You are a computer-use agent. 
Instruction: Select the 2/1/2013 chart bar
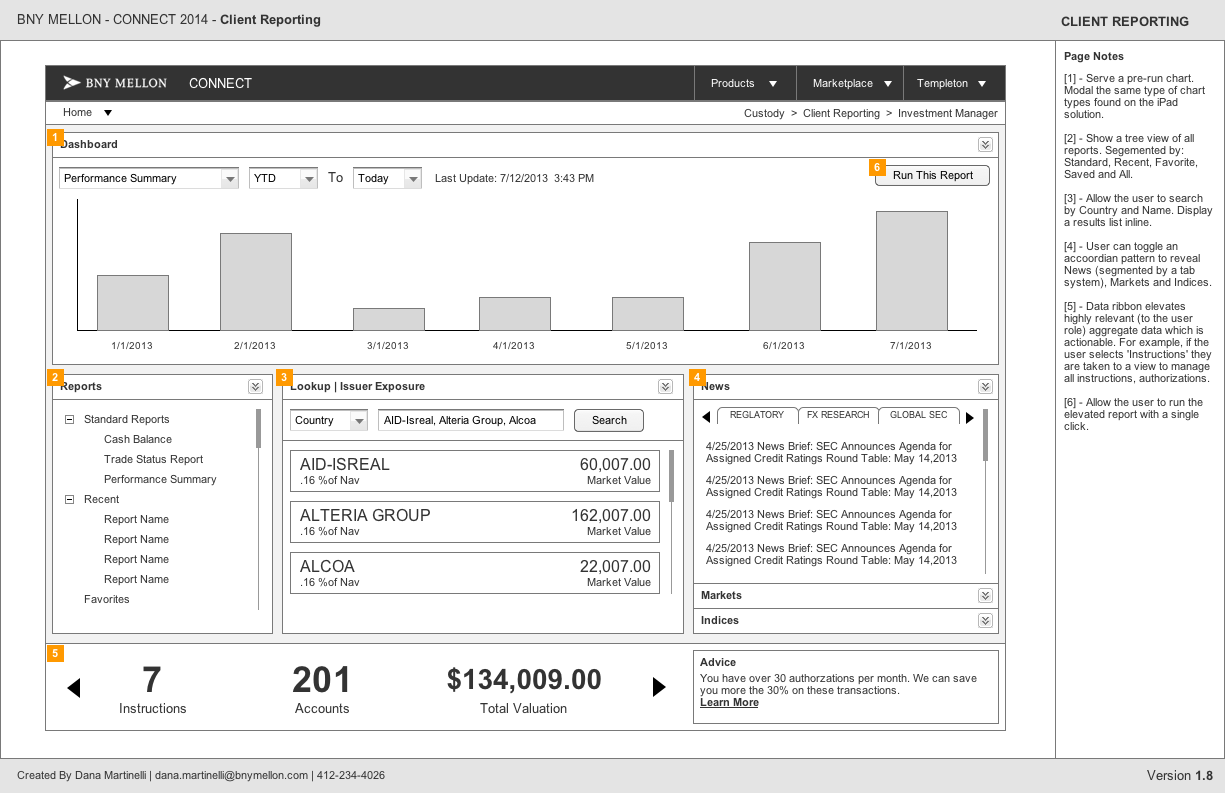tap(256, 282)
